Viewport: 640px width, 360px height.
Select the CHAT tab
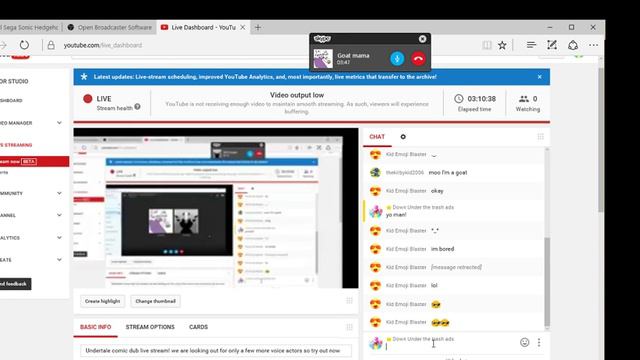click(x=377, y=137)
